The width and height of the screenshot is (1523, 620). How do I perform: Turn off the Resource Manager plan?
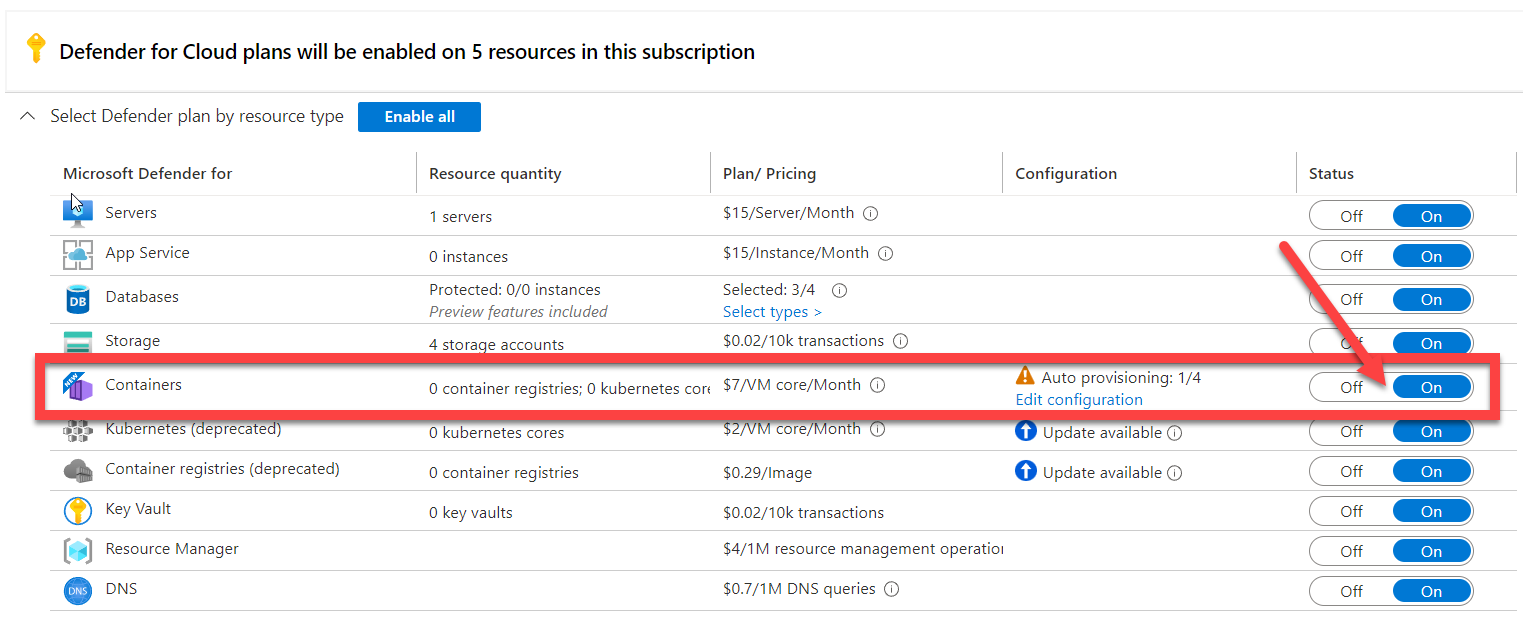click(x=1351, y=551)
